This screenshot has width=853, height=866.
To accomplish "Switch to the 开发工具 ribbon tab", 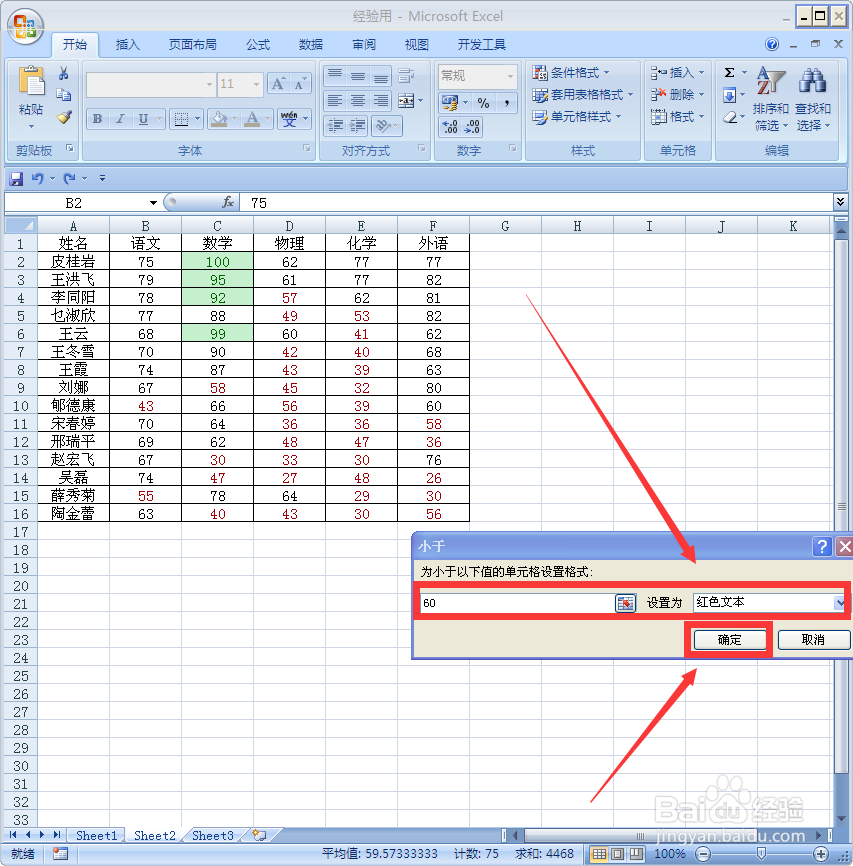I will 482,44.
